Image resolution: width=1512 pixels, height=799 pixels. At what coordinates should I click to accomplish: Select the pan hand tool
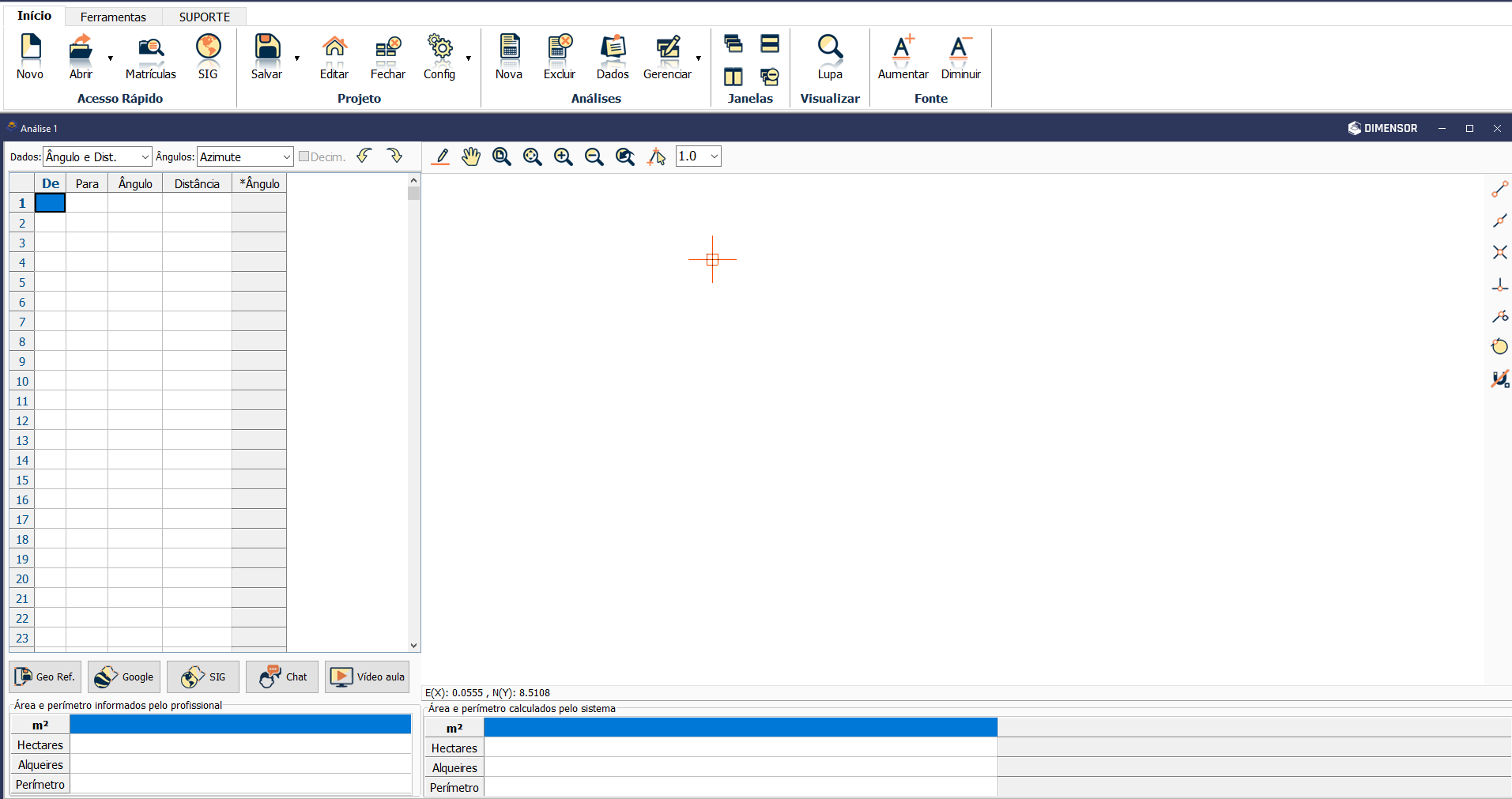click(471, 156)
